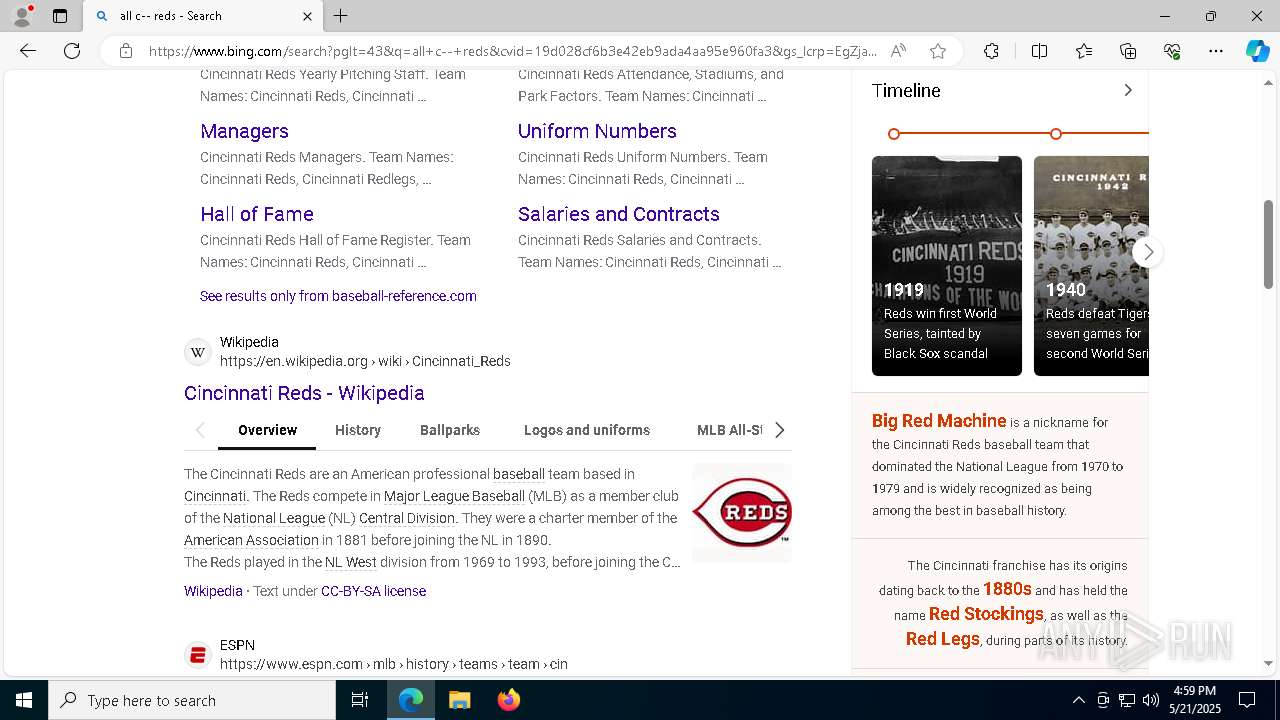Open File Explorer from the taskbar
Viewport: 1280px width, 720px height.
tap(459, 700)
